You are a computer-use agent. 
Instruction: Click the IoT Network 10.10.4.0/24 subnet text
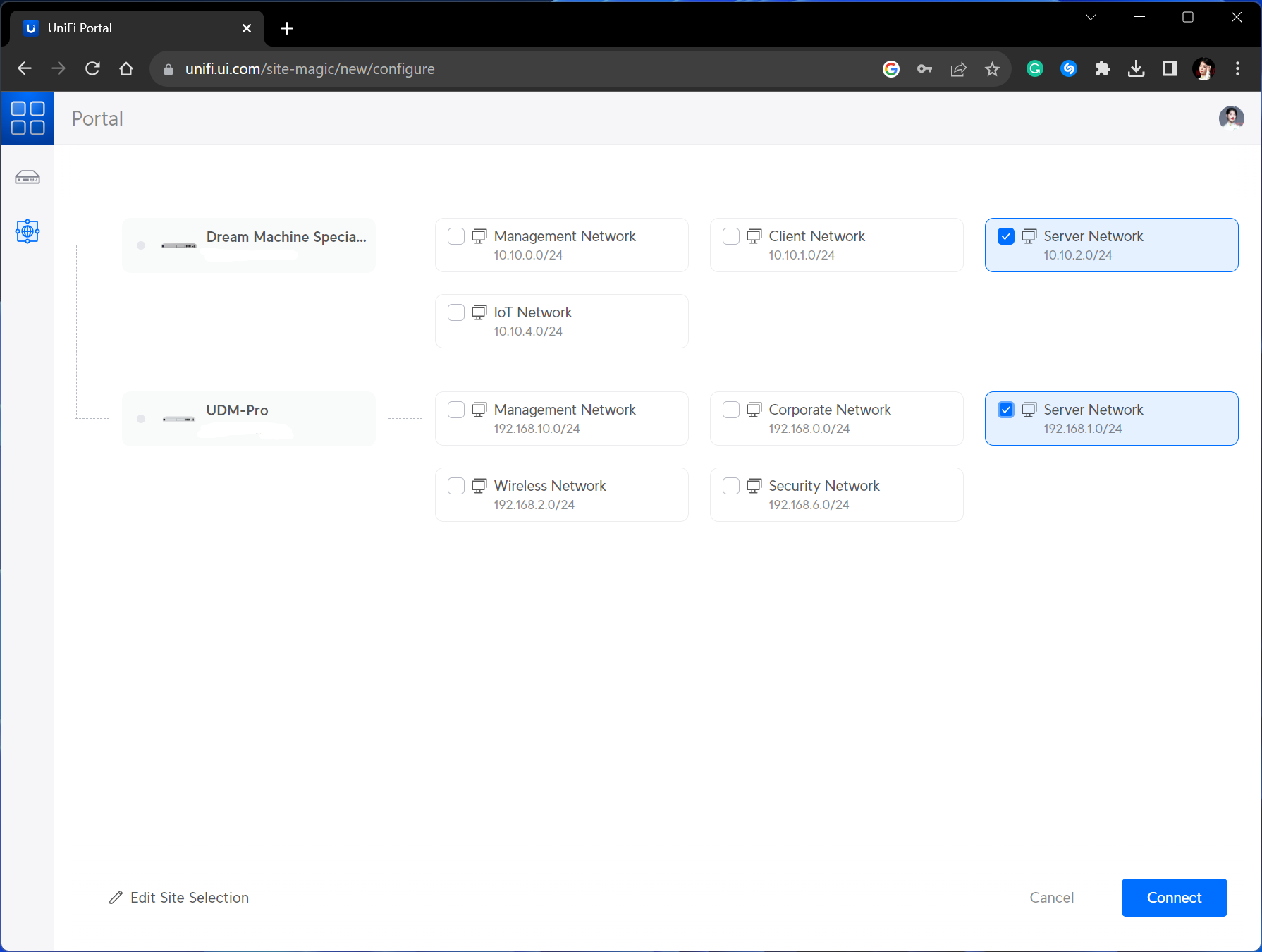tap(528, 331)
